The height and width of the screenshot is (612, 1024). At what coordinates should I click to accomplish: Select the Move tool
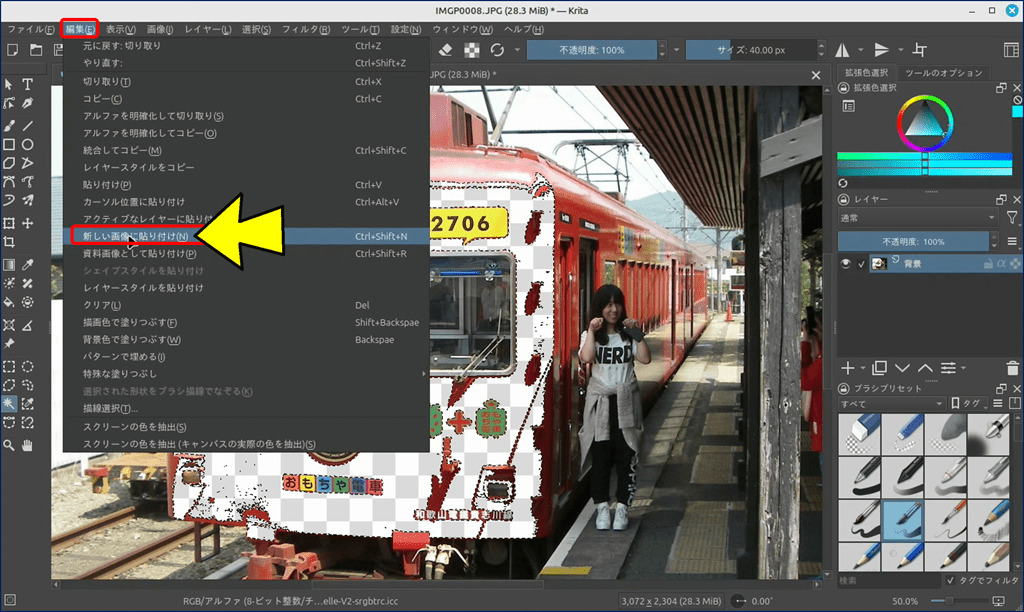(x=28, y=222)
